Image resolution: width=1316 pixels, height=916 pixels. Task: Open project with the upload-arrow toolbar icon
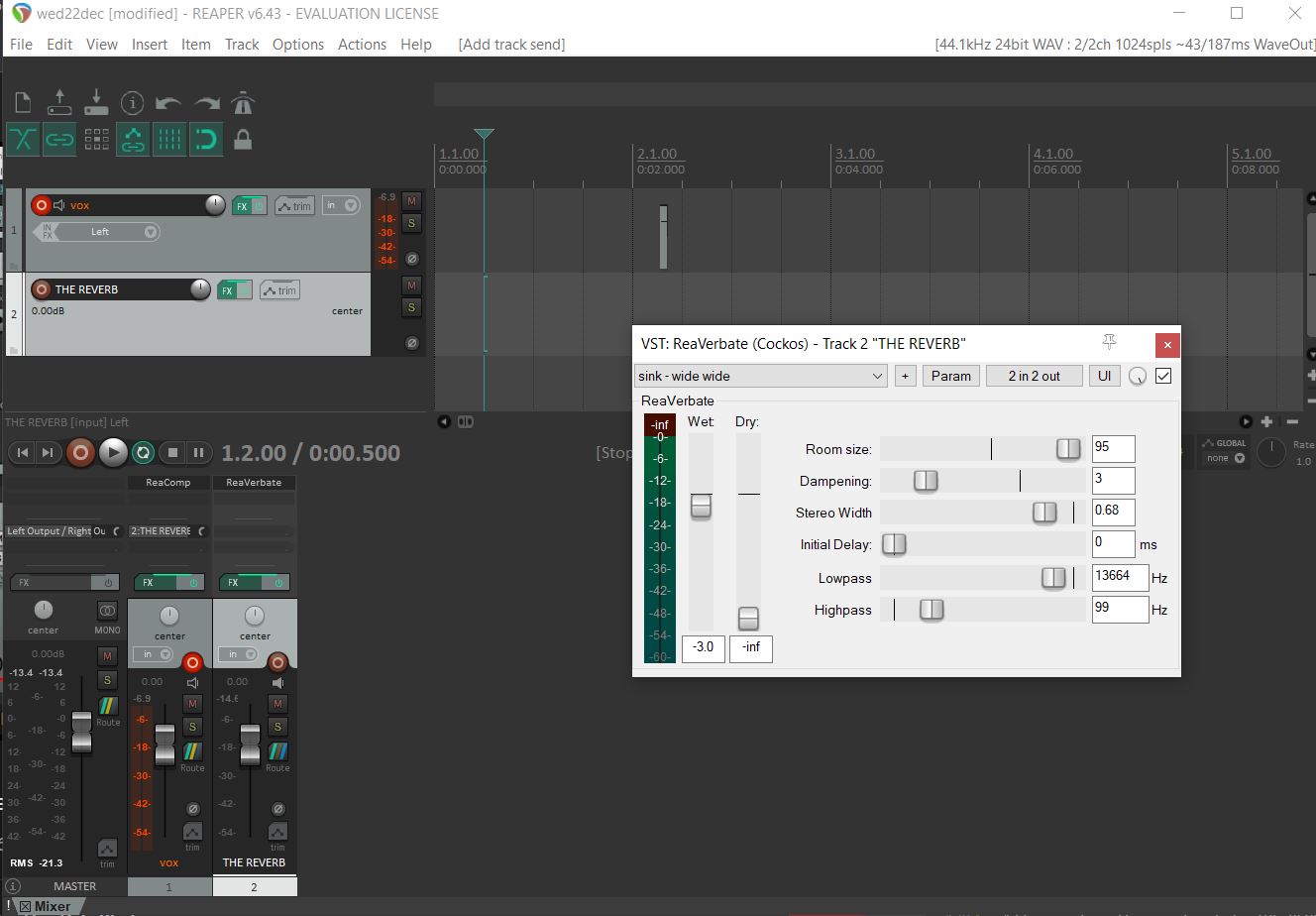[x=59, y=102]
